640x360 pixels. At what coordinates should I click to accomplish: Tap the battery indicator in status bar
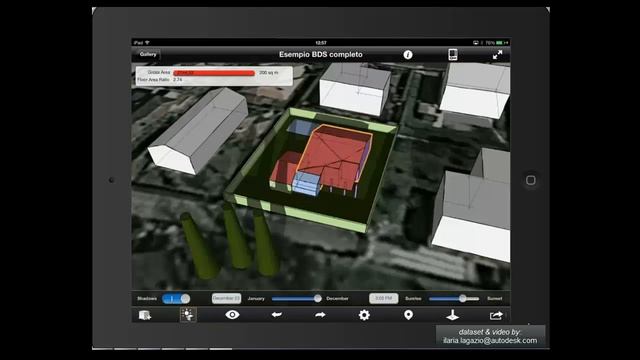pyautogui.click(x=500, y=42)
